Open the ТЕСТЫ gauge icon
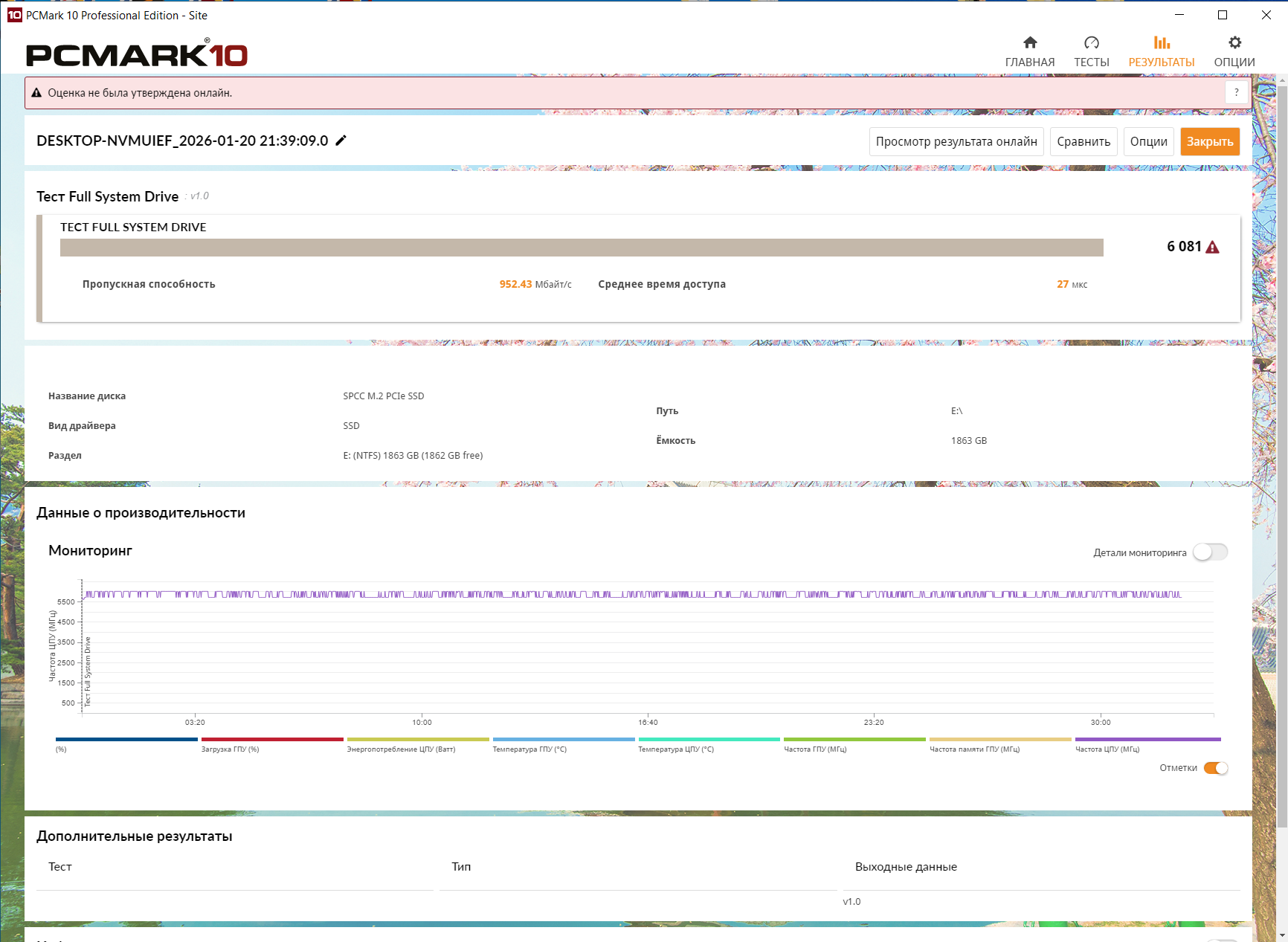The height and width of the screenshot is (942, 1288). [x=1092, y=42]
